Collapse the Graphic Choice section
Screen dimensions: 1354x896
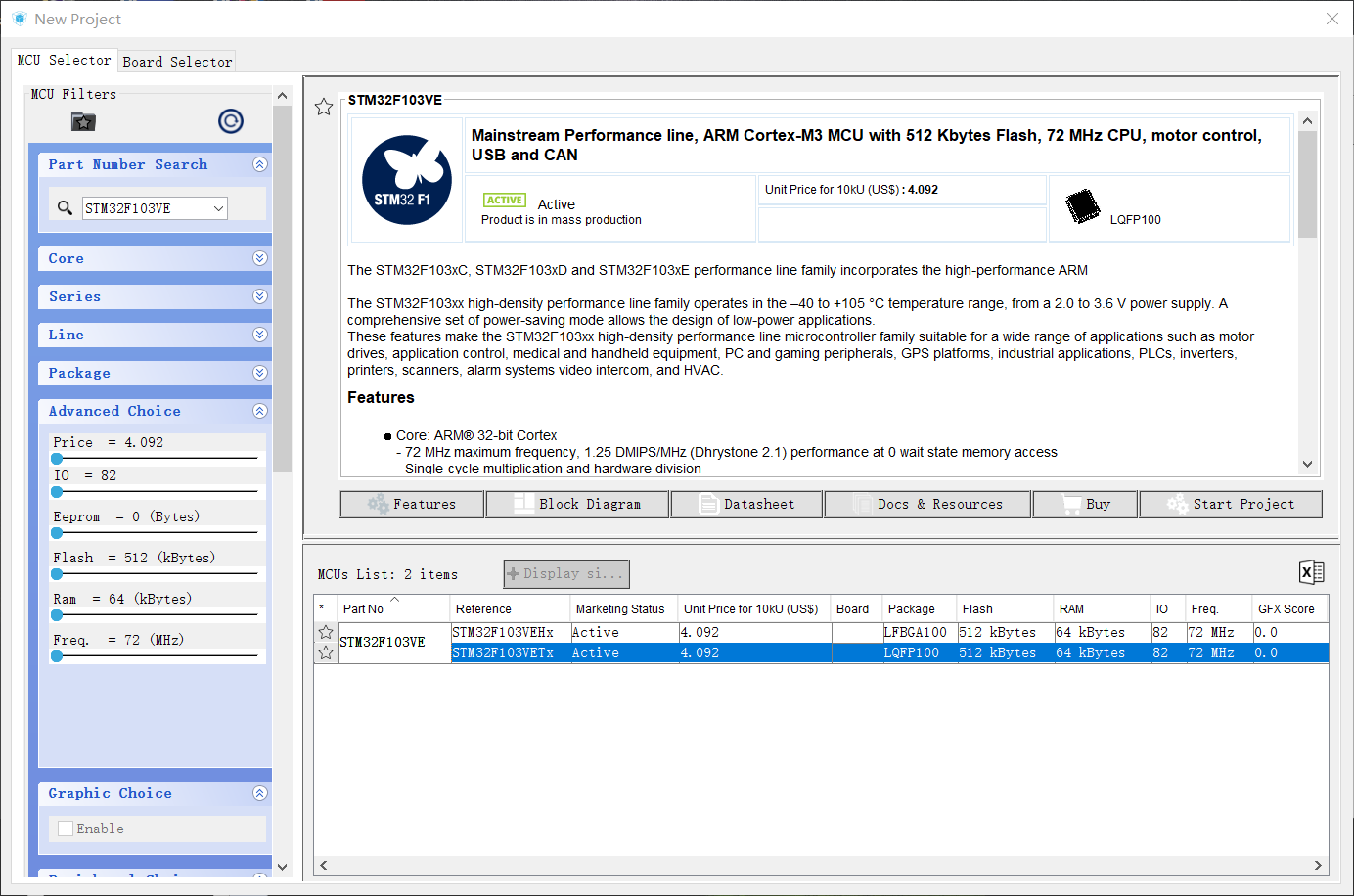(x=259, y=793)
